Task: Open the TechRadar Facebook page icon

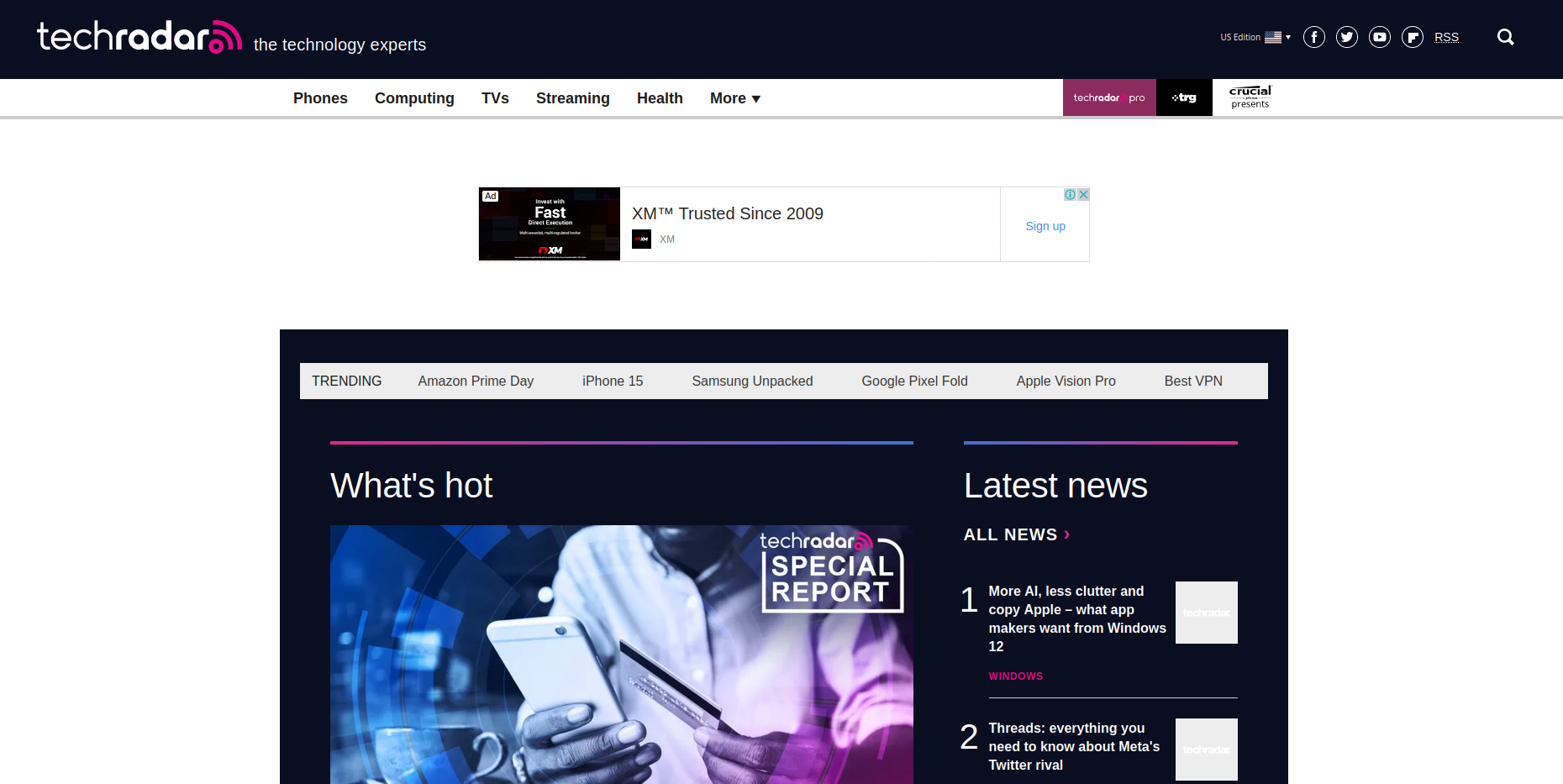Action: coord(1314,37)
